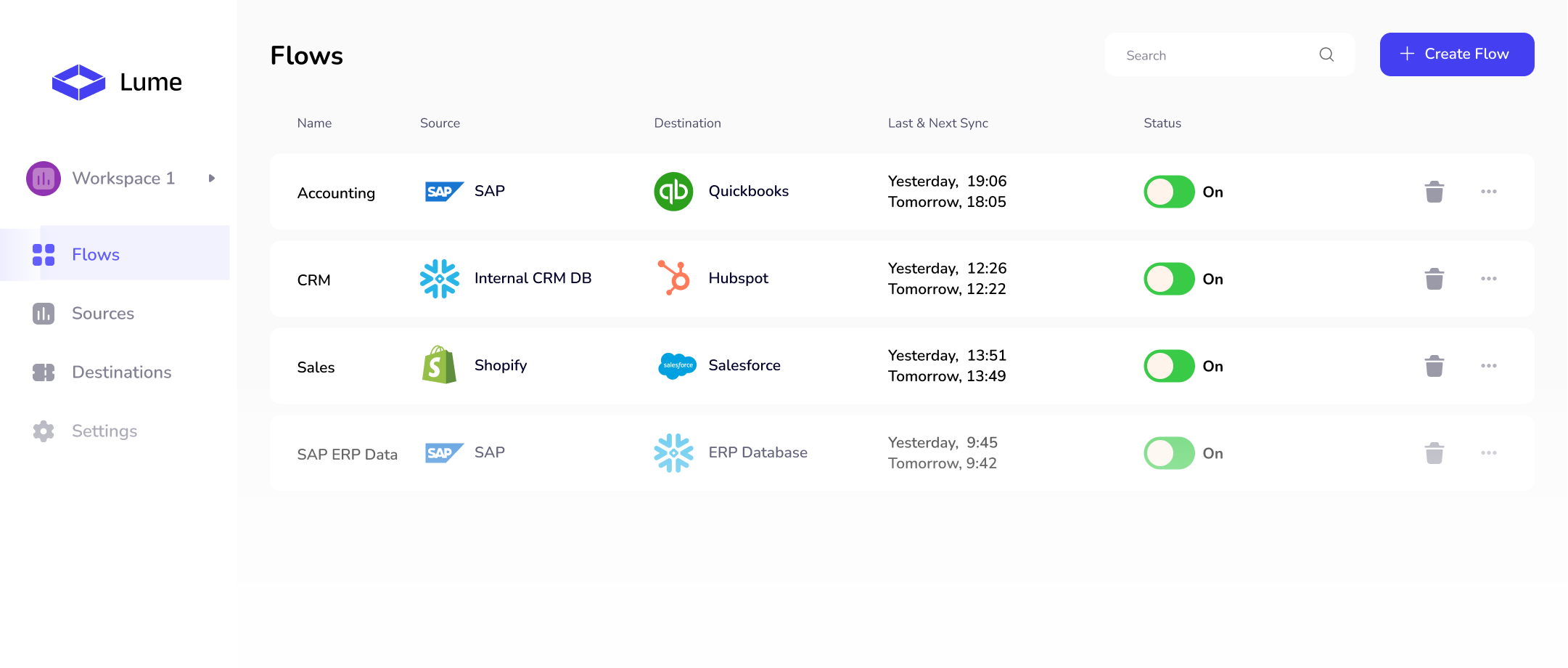Toggle off the Accounting flow status
This screenshot has height=668, width=1568.
[x=1168, y=192]
